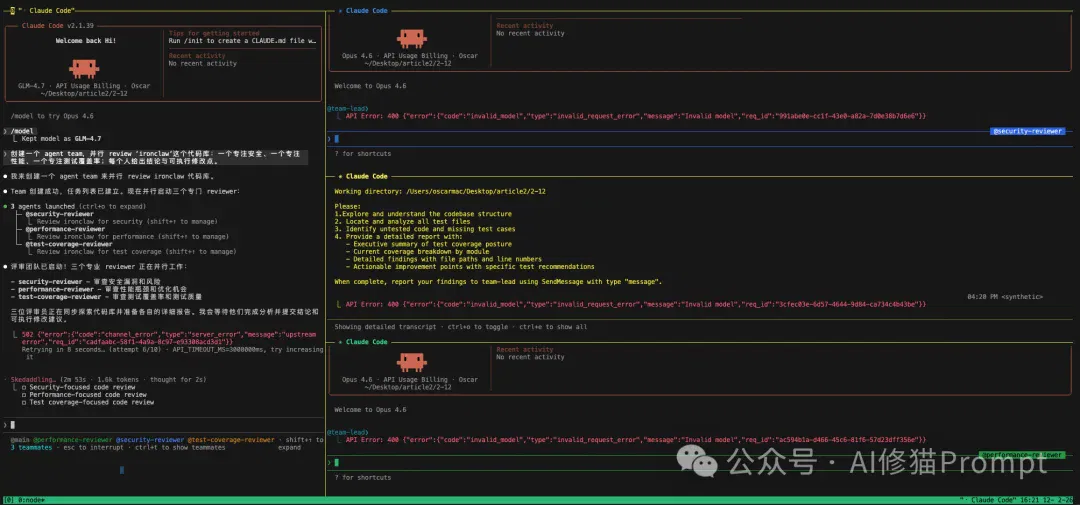Click "GLM-4.7 · API Usage Billing · Oscar" line
This screenshot has width=1080, height=505.
coord(84,86)
